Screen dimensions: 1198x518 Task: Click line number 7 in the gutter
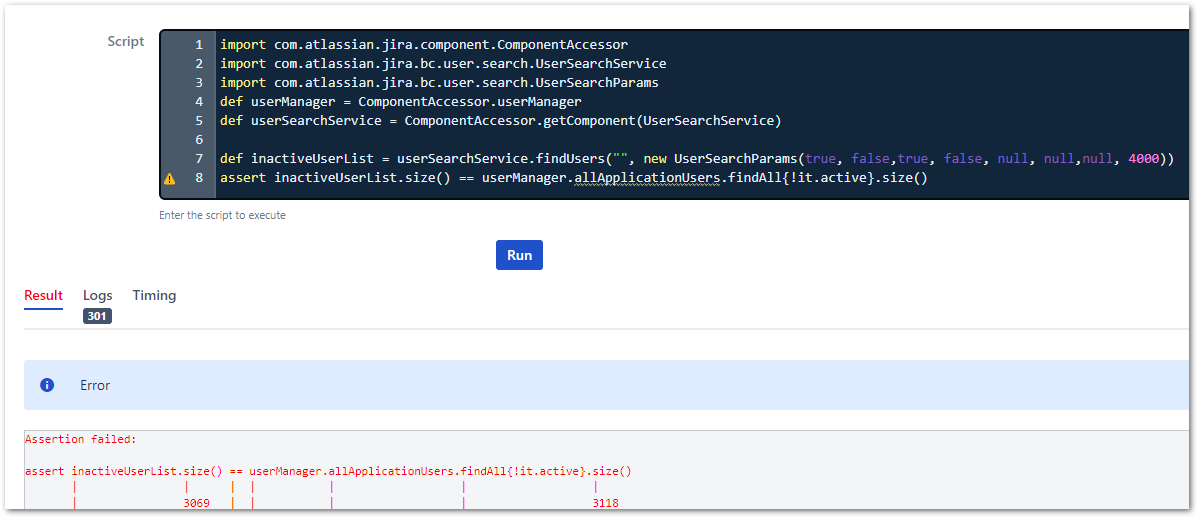pos(199,159)
